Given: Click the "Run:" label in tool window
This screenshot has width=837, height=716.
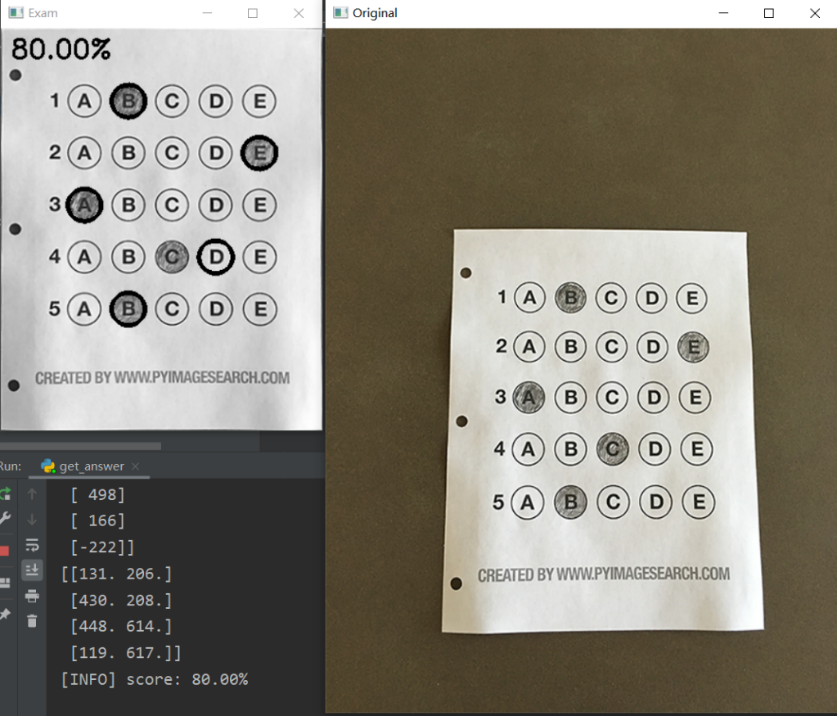Looking at the screenshot, I should (x=10, y=466).
